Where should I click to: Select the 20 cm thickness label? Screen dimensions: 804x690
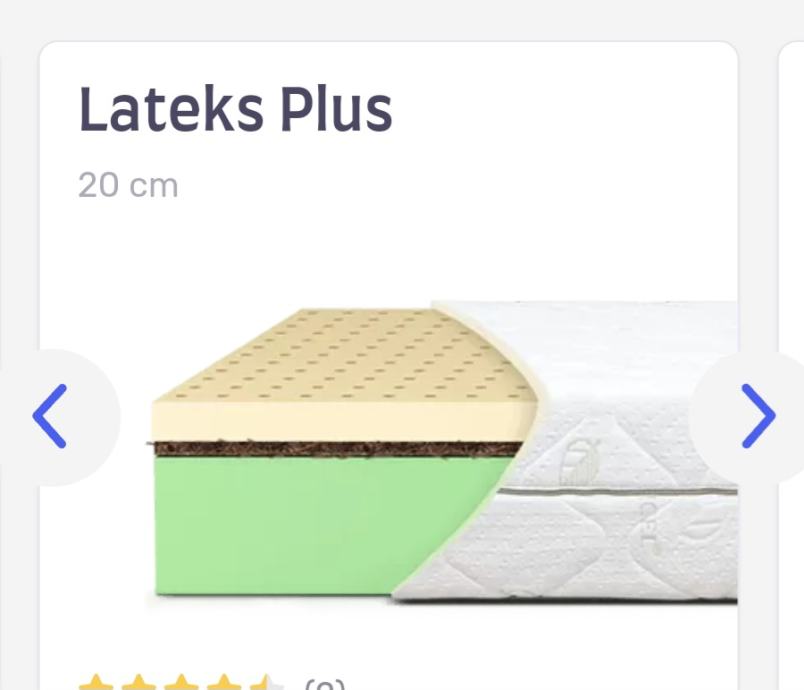pos(128,185)
